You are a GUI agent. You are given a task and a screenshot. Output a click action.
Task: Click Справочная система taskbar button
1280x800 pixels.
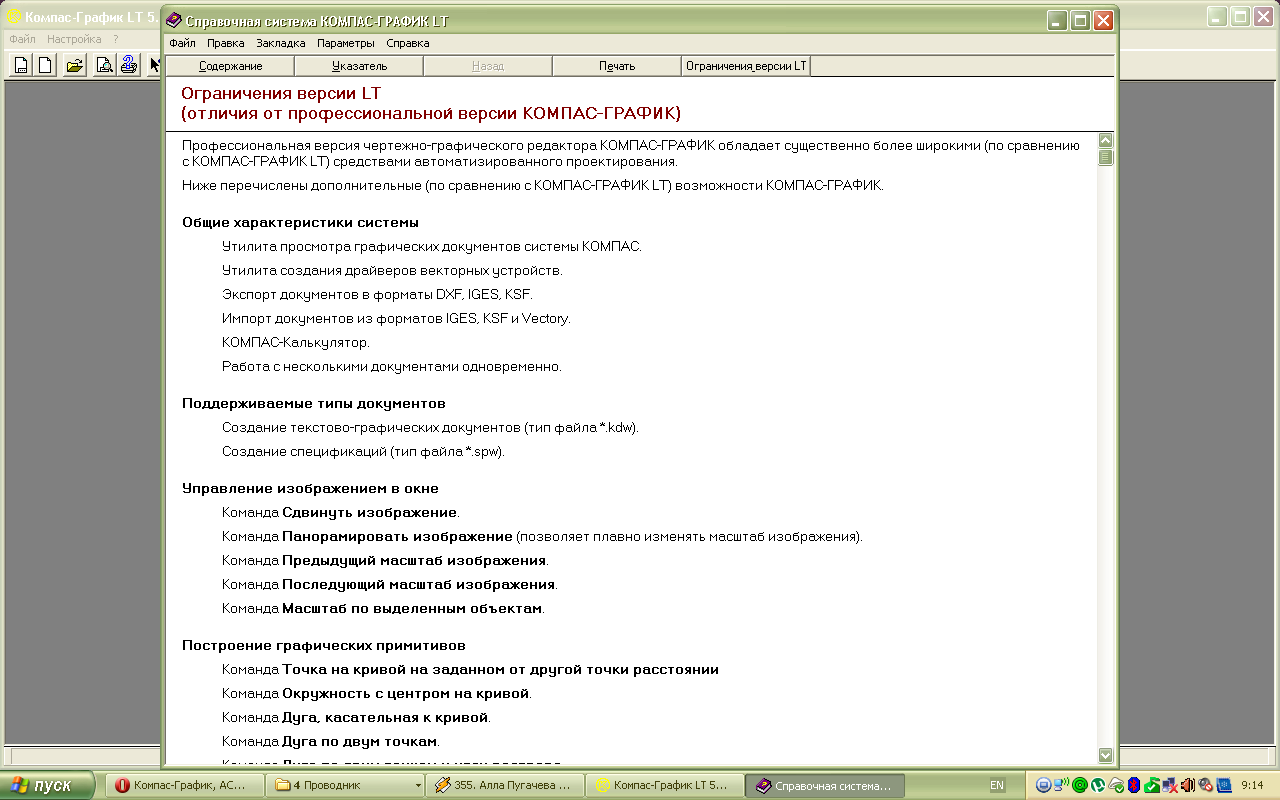pyautogui.click(x=826, y=786)
